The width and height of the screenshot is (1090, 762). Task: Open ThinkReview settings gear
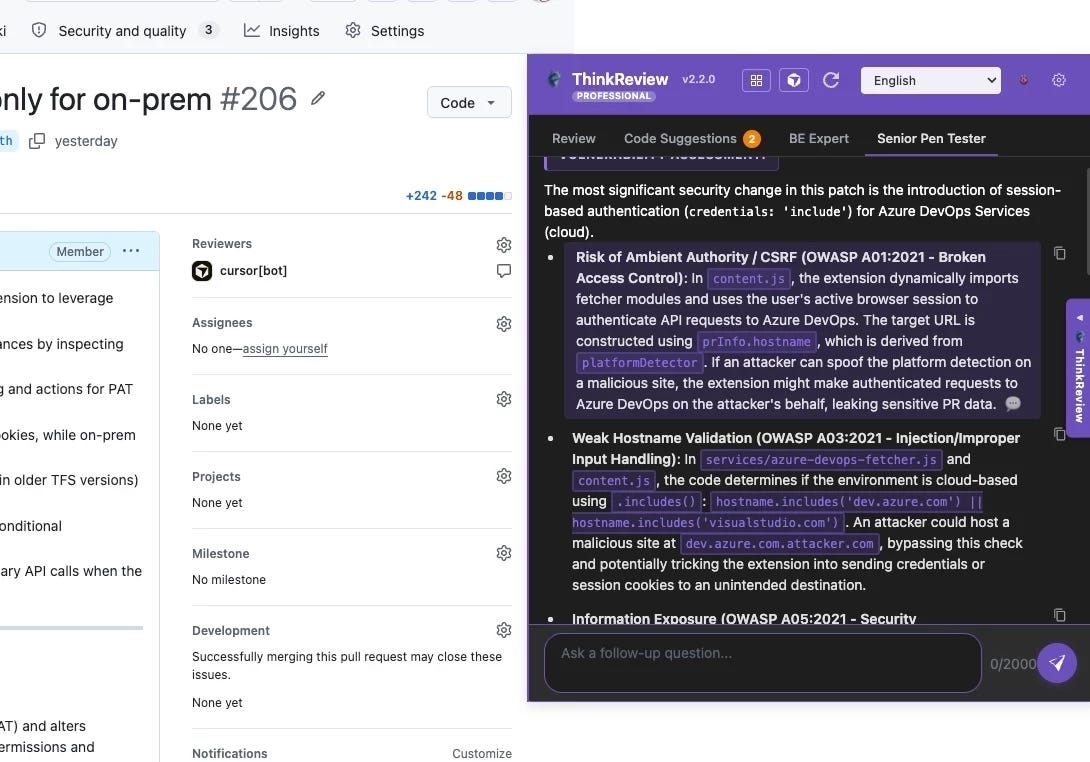[1059, 80]
